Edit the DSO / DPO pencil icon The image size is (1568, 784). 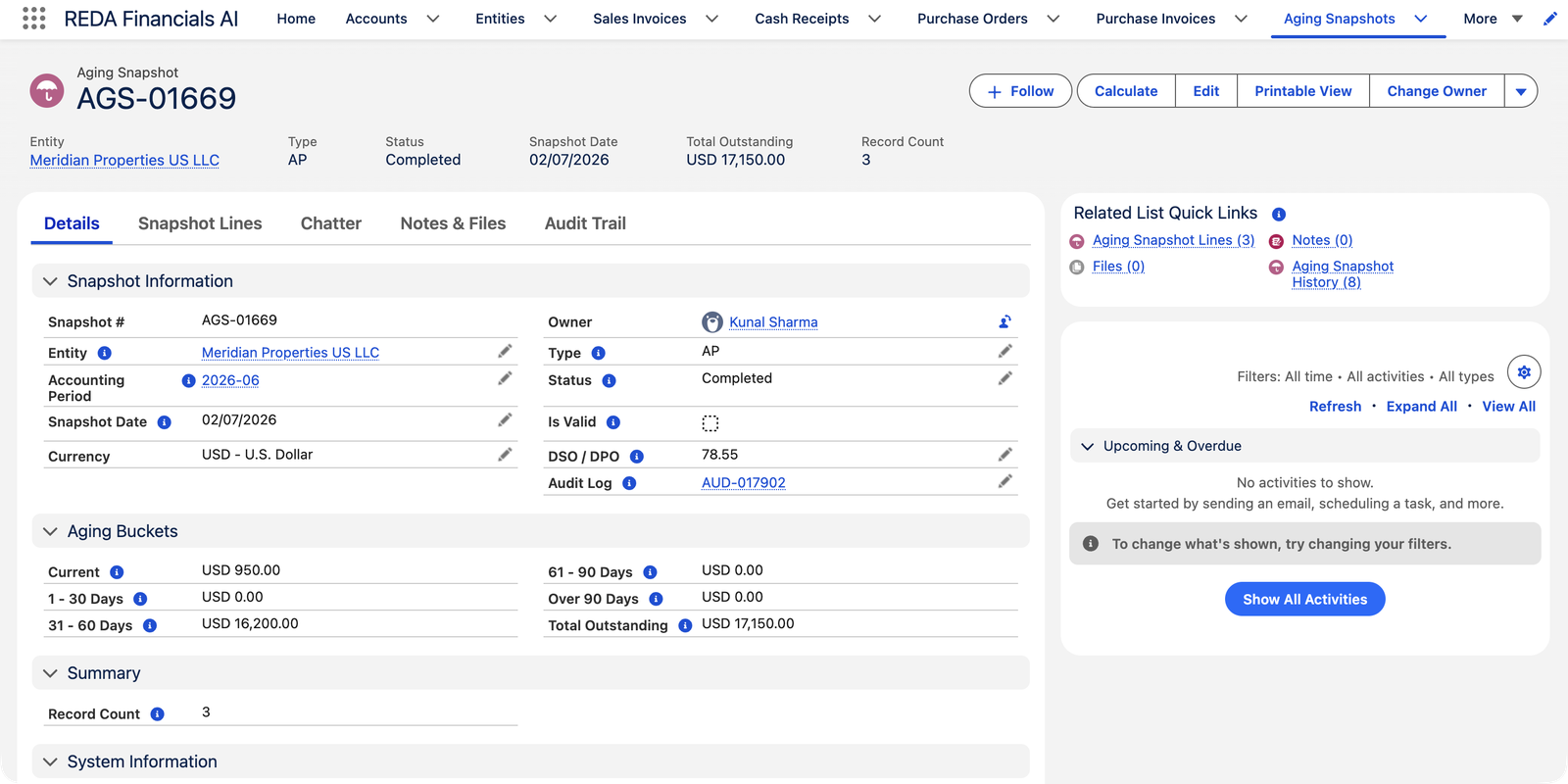[1004, 454]
